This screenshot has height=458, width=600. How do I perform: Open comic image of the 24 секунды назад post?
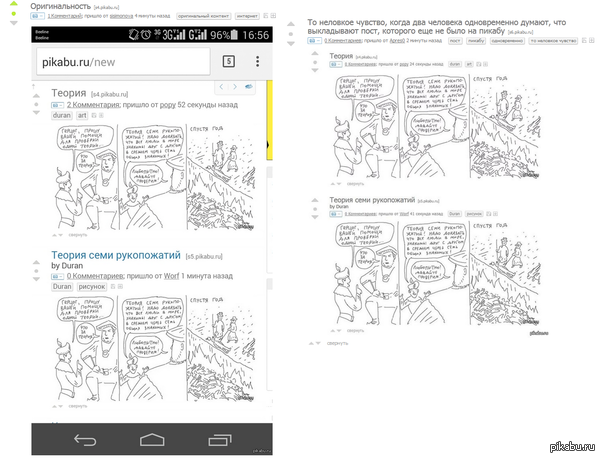437,126
